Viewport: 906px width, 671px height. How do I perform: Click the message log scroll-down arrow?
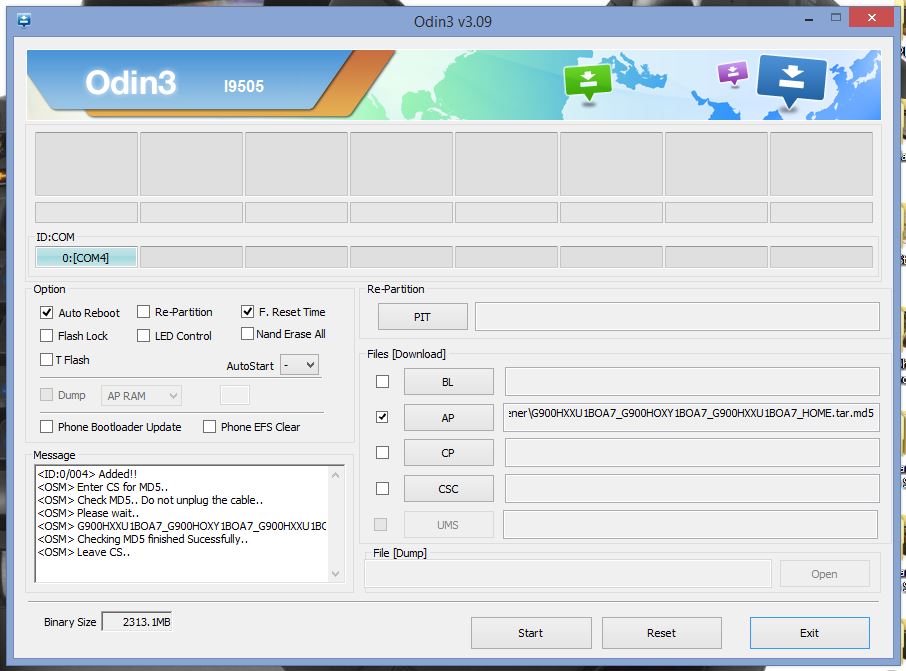point(335,574)
